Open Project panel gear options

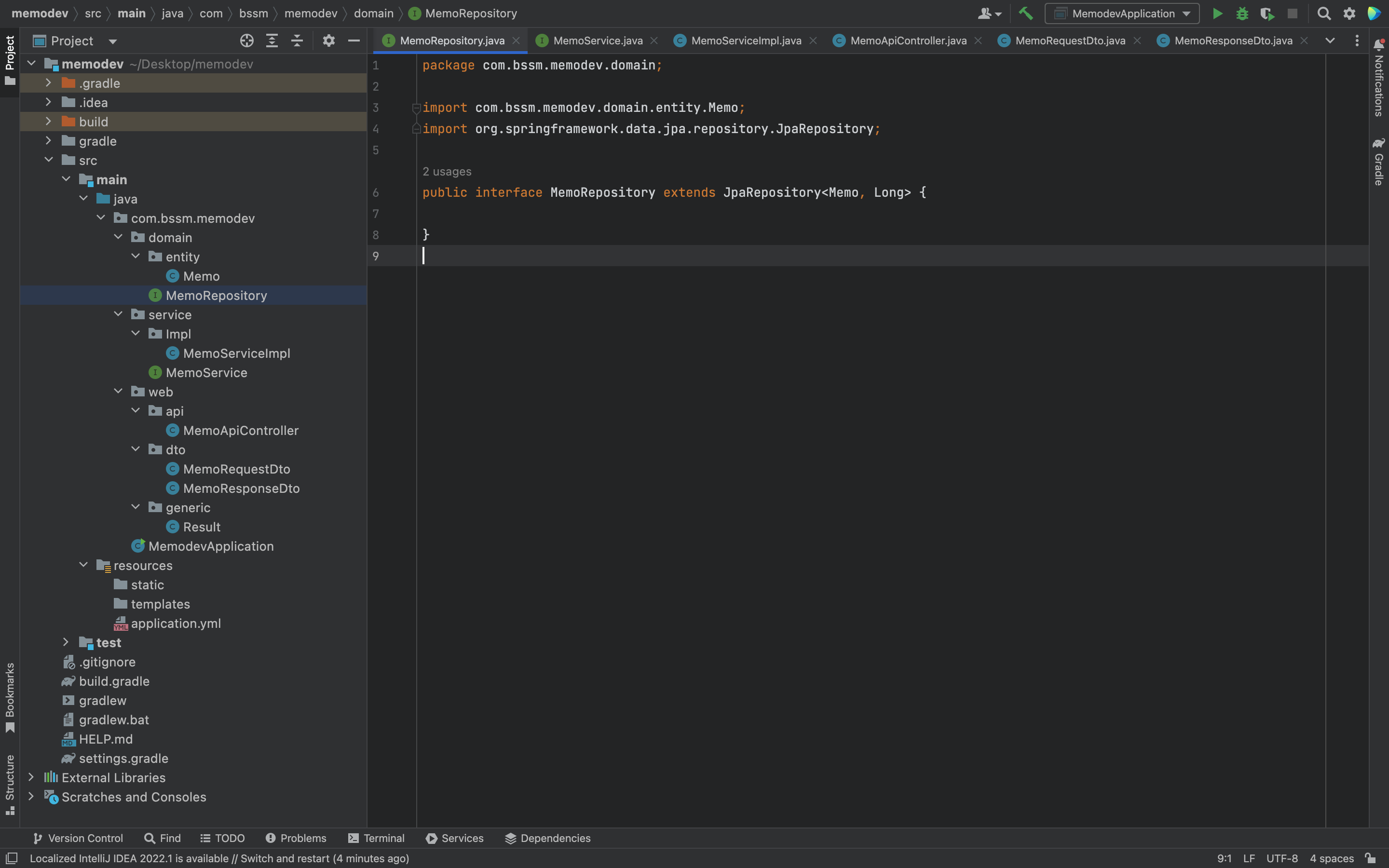tap(328, 41)
